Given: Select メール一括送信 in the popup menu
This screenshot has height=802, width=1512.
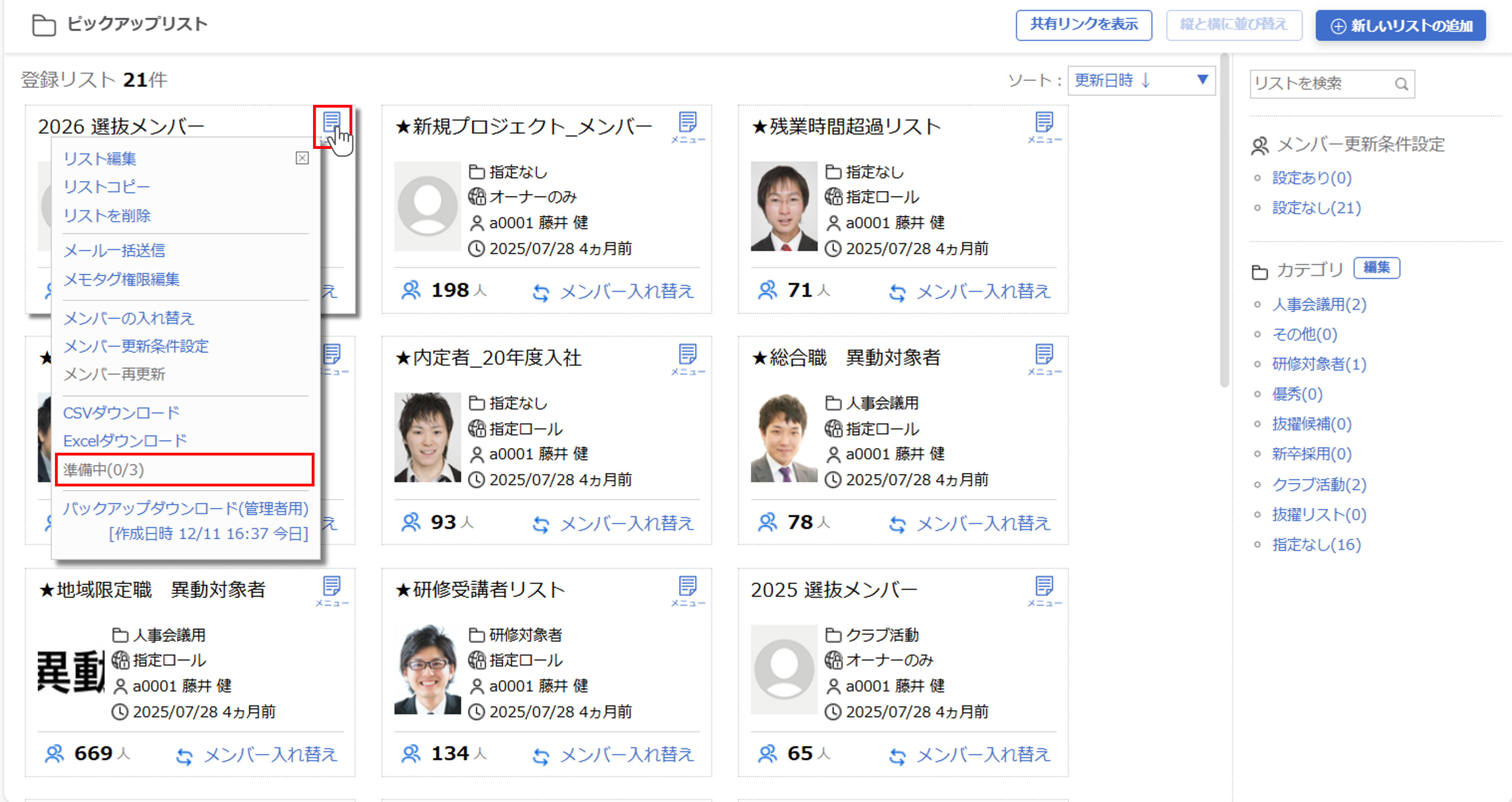Looking at the screenshot, I should tap(114, 251).
